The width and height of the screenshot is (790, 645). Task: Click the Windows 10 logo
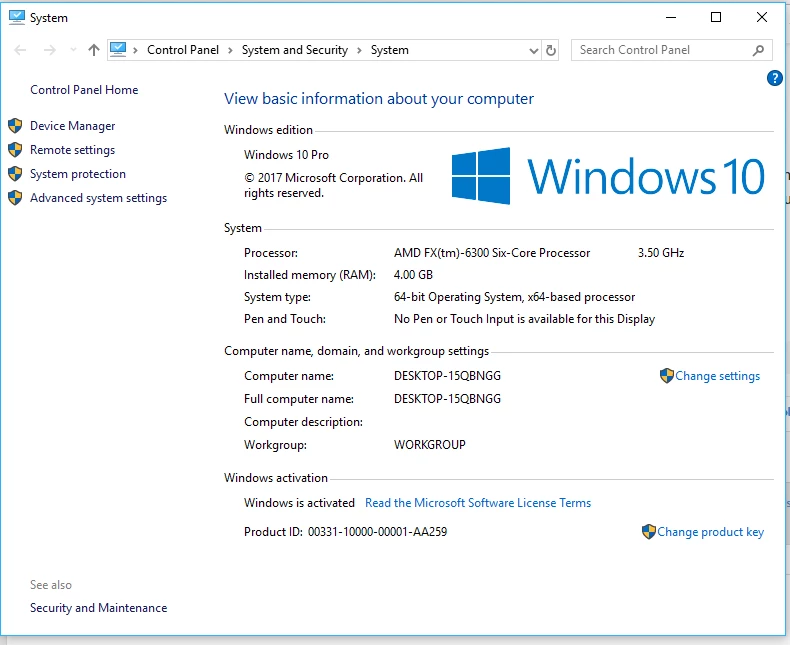click(x=608, y=176)
